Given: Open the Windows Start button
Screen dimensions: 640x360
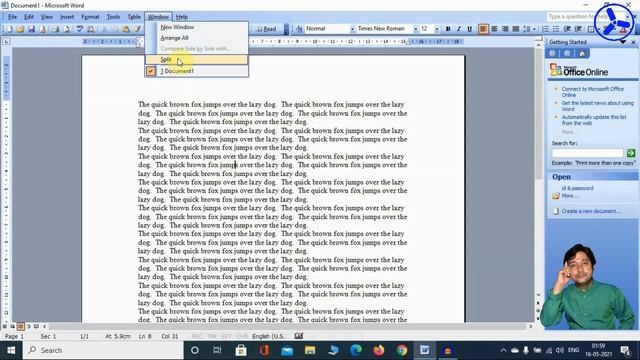Looking at the screenshot, I should pyautogui.click(x=11, y=350).
